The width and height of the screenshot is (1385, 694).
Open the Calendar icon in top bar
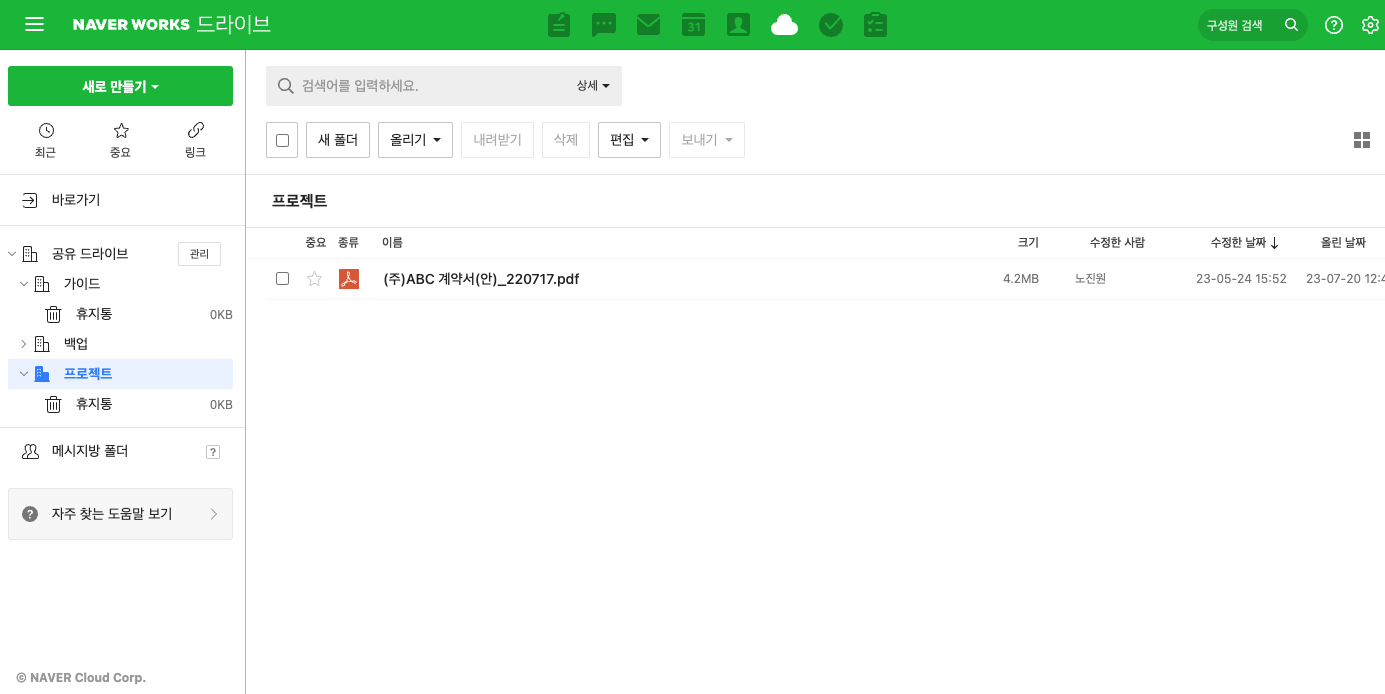coord(693,25)
